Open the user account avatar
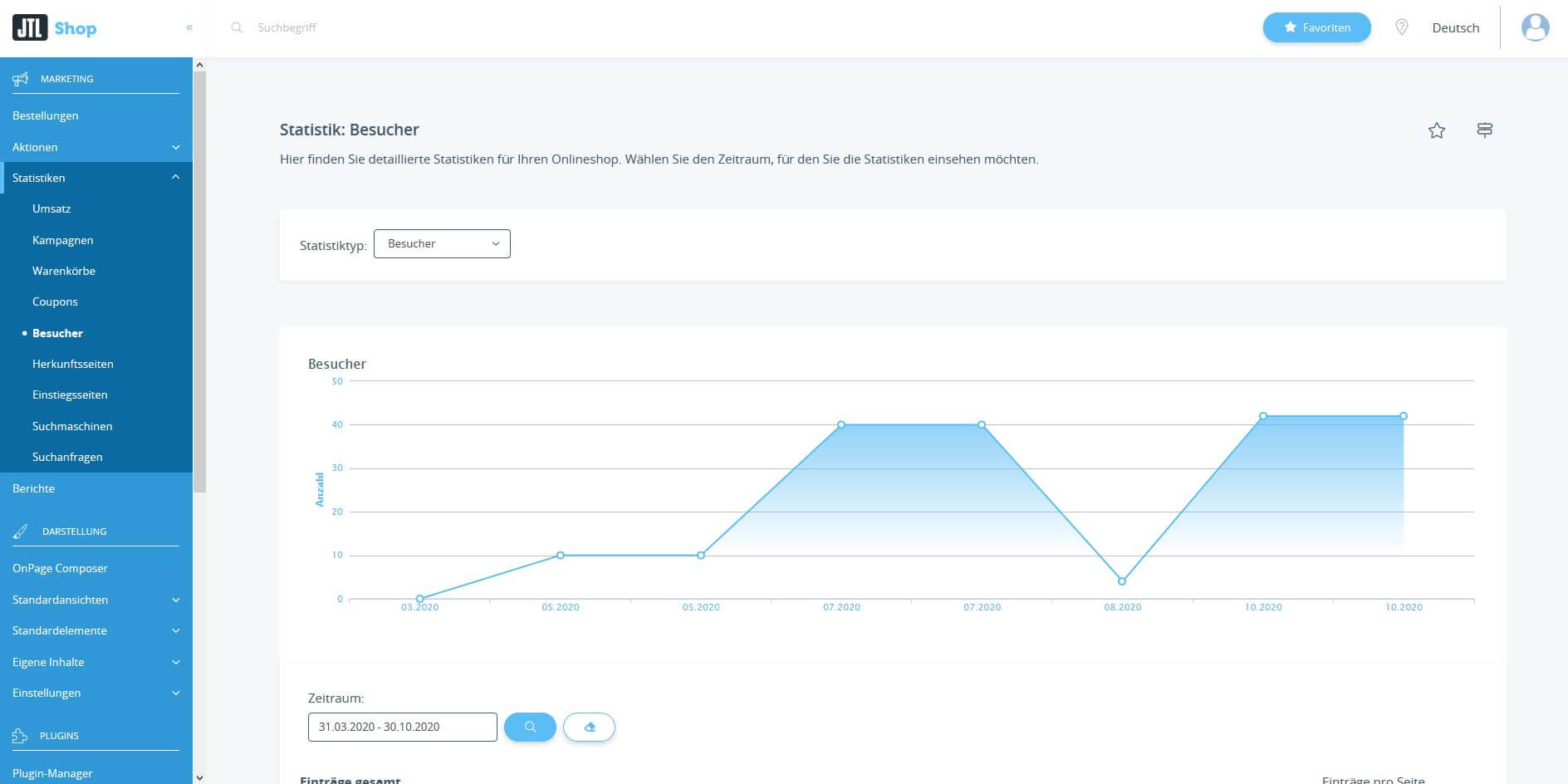The height and width of the screenshot is (784, 1568). coord(1535,27)
